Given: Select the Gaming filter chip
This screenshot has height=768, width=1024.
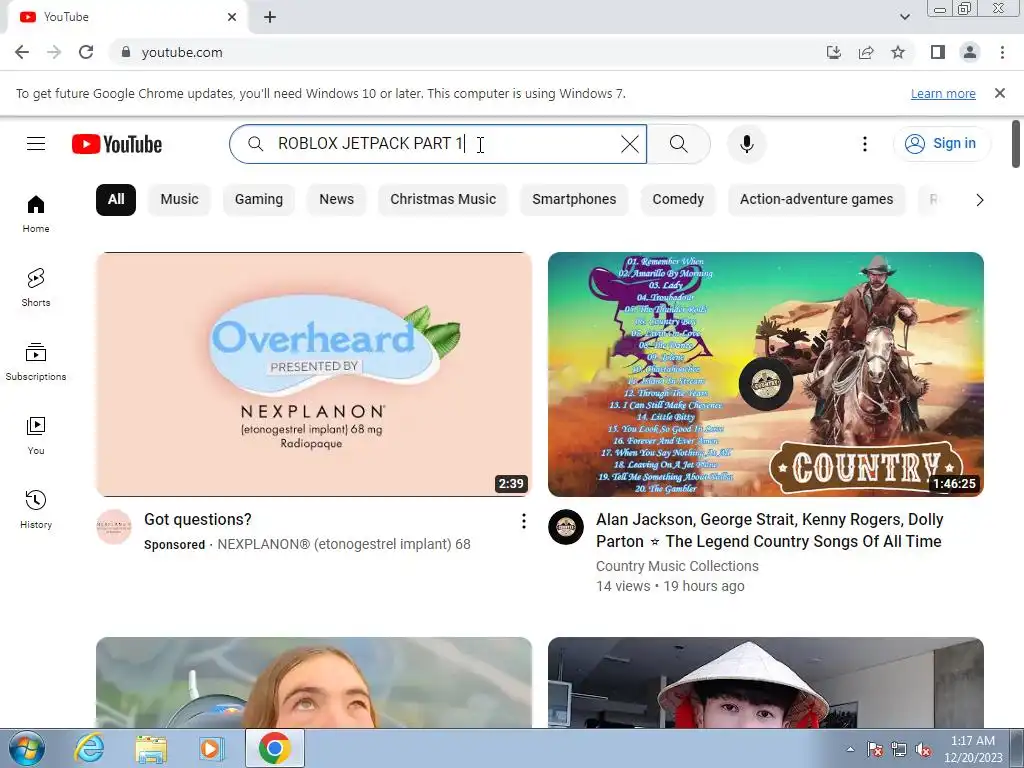Looking at the screenshot, I should pos(259,200).
